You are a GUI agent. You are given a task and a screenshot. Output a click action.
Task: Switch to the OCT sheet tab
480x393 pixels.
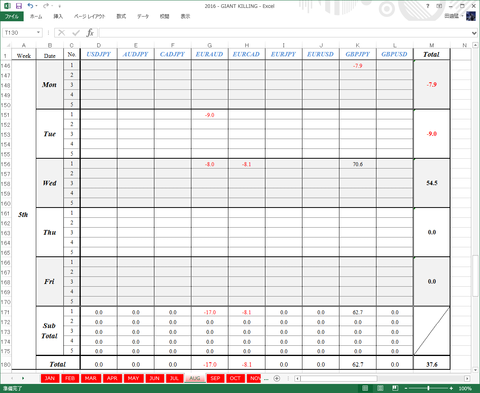[235, 378]
